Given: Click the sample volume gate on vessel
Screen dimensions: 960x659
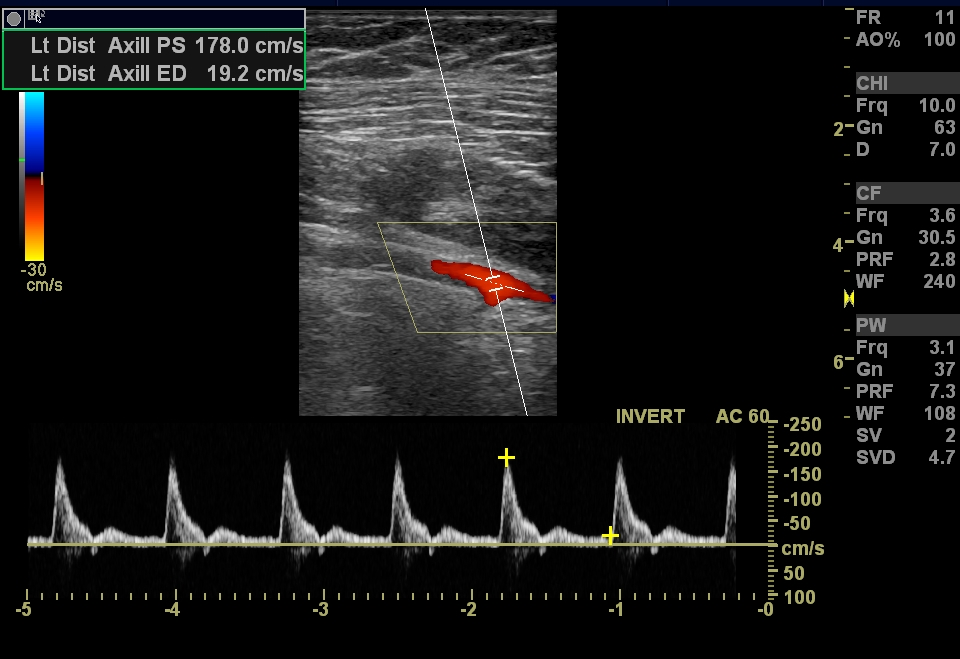Looking at the screenshot, I should pos(493,280).
